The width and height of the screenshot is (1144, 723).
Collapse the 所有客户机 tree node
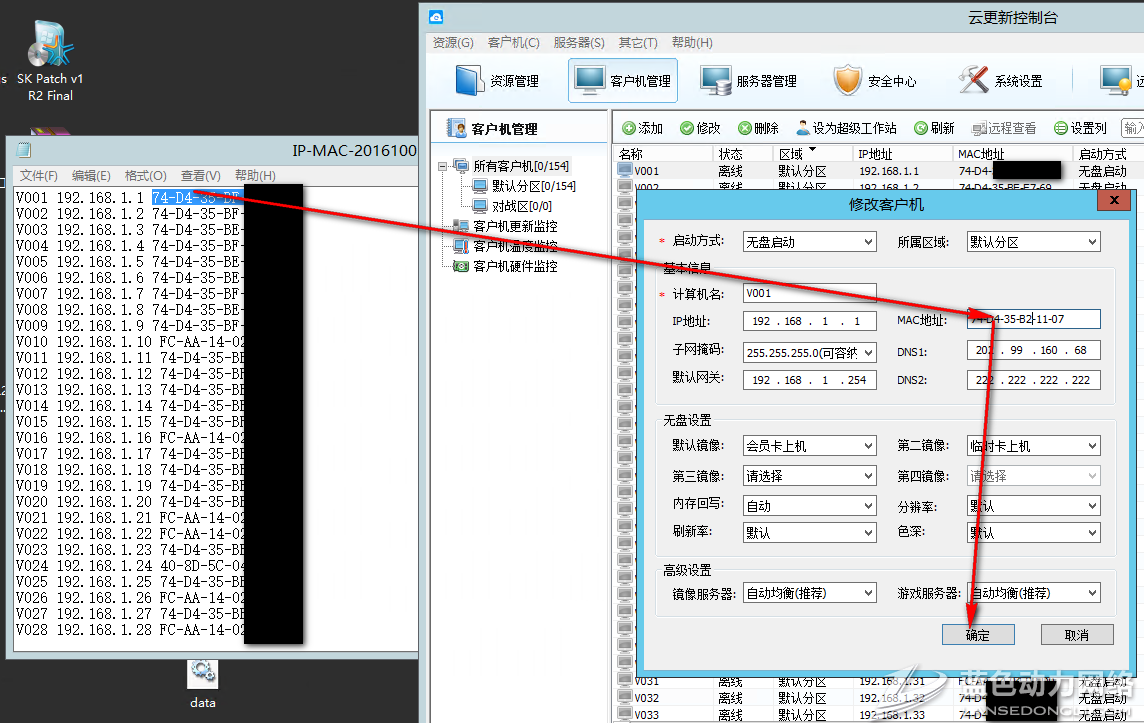click(x=442, y=166)
